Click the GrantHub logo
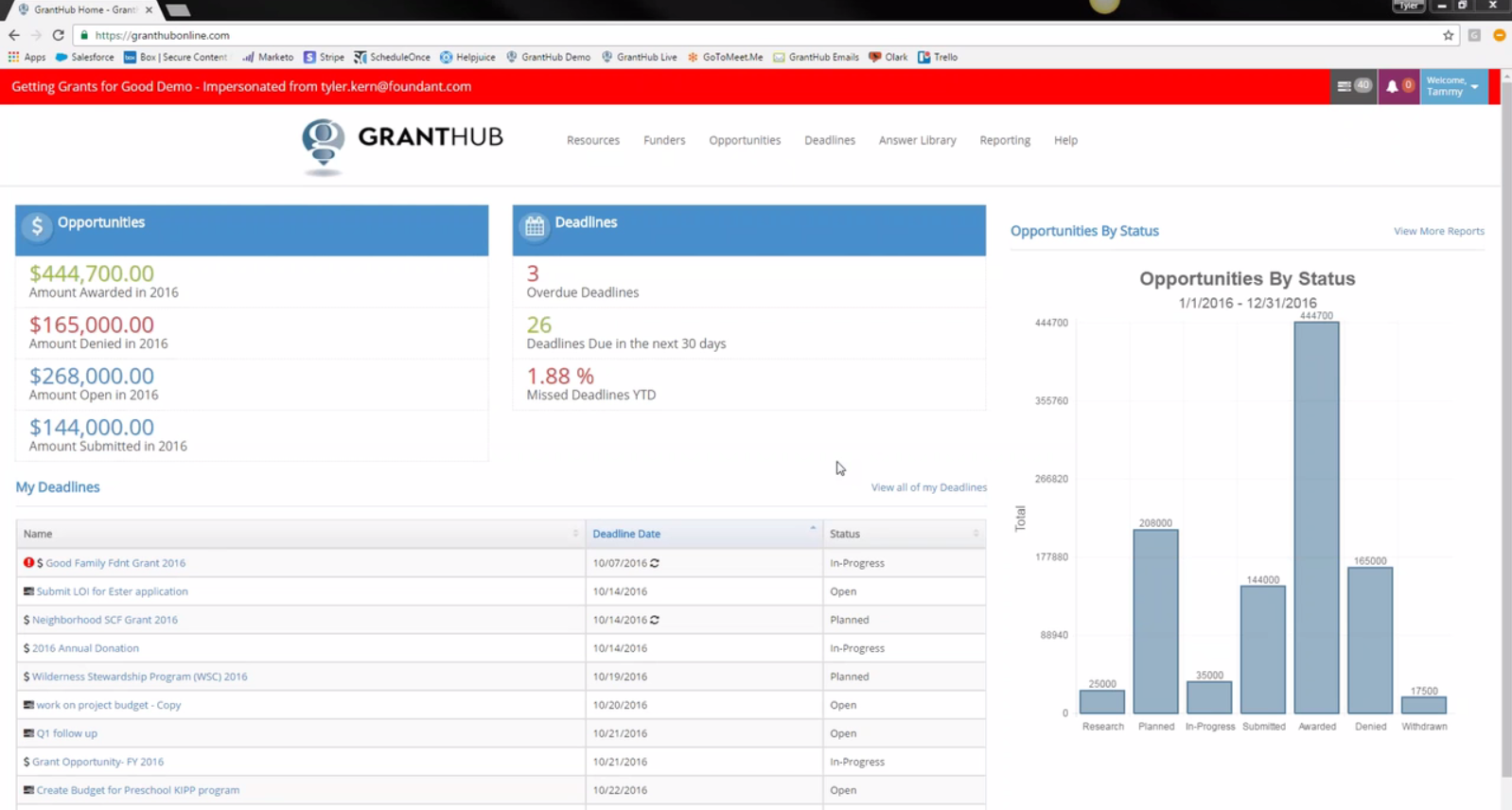 402,146
